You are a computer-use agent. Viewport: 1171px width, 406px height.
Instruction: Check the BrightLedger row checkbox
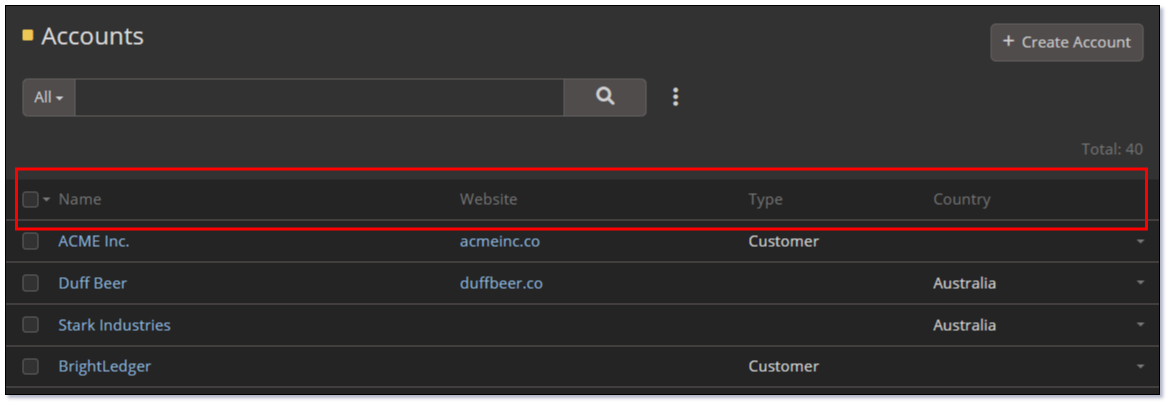[30, 366]
